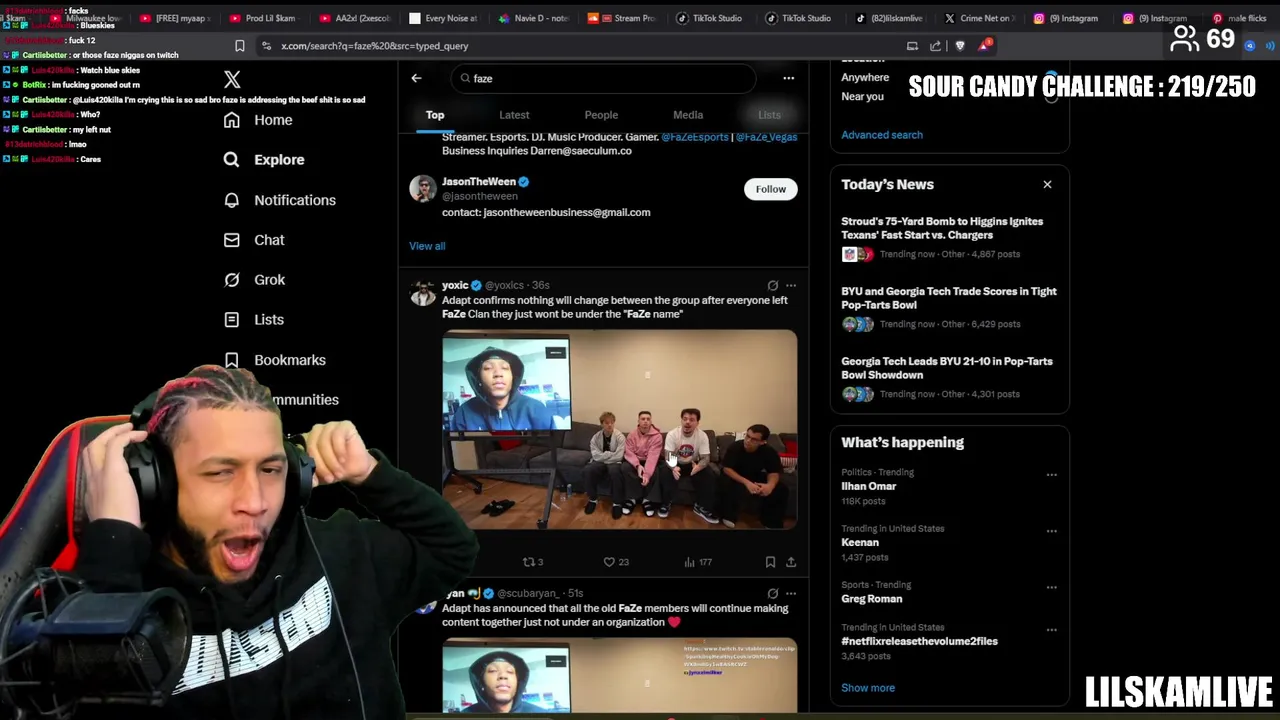Image resolution: width=1280 pixels, height=720 pixels.
Task: Select Anywhere location filter
Action: (865, 77)
